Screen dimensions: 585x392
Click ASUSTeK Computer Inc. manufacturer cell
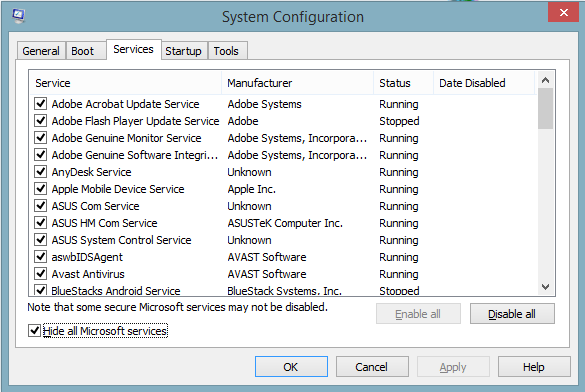click(x=285, y=223)
